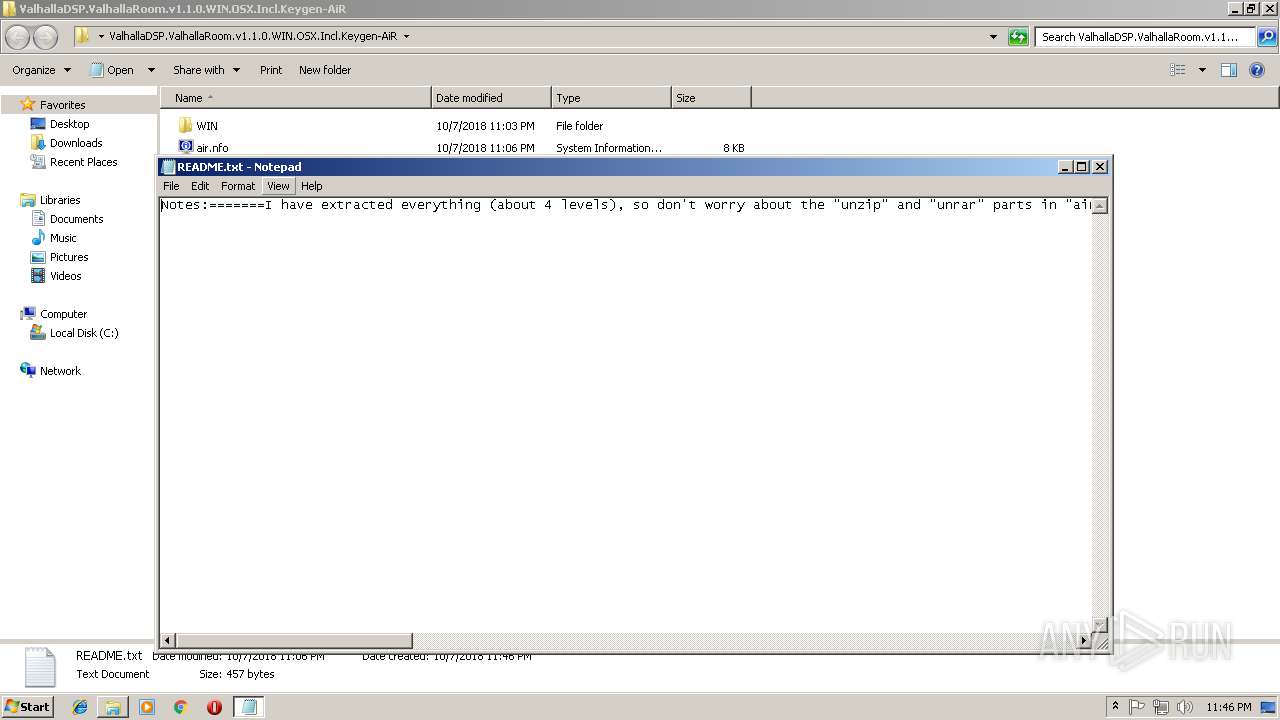
Task: Open the Videos library
Action: [x=65, y=276]
